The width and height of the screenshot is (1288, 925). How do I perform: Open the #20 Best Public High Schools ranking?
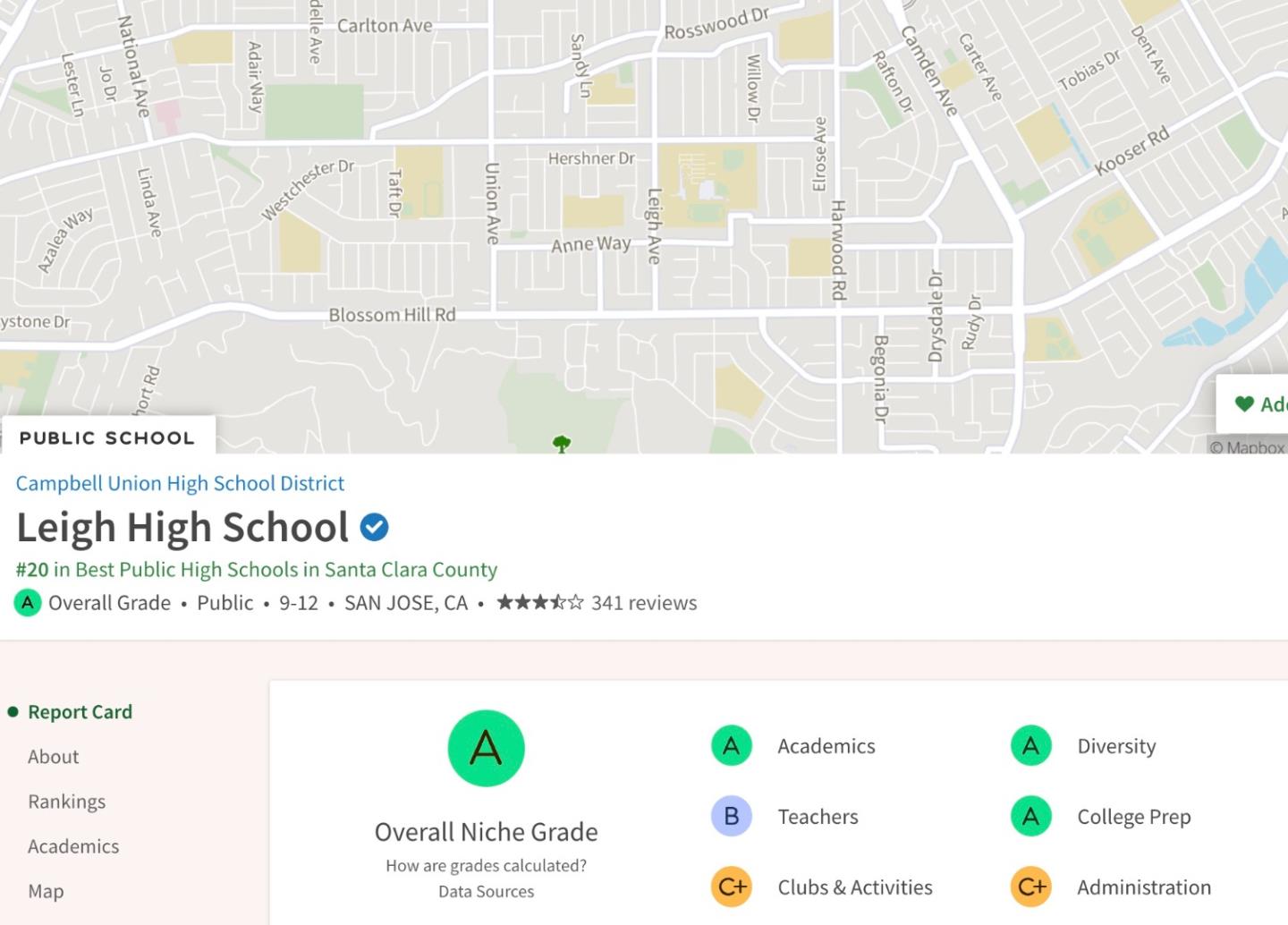(x=257, y=570)
